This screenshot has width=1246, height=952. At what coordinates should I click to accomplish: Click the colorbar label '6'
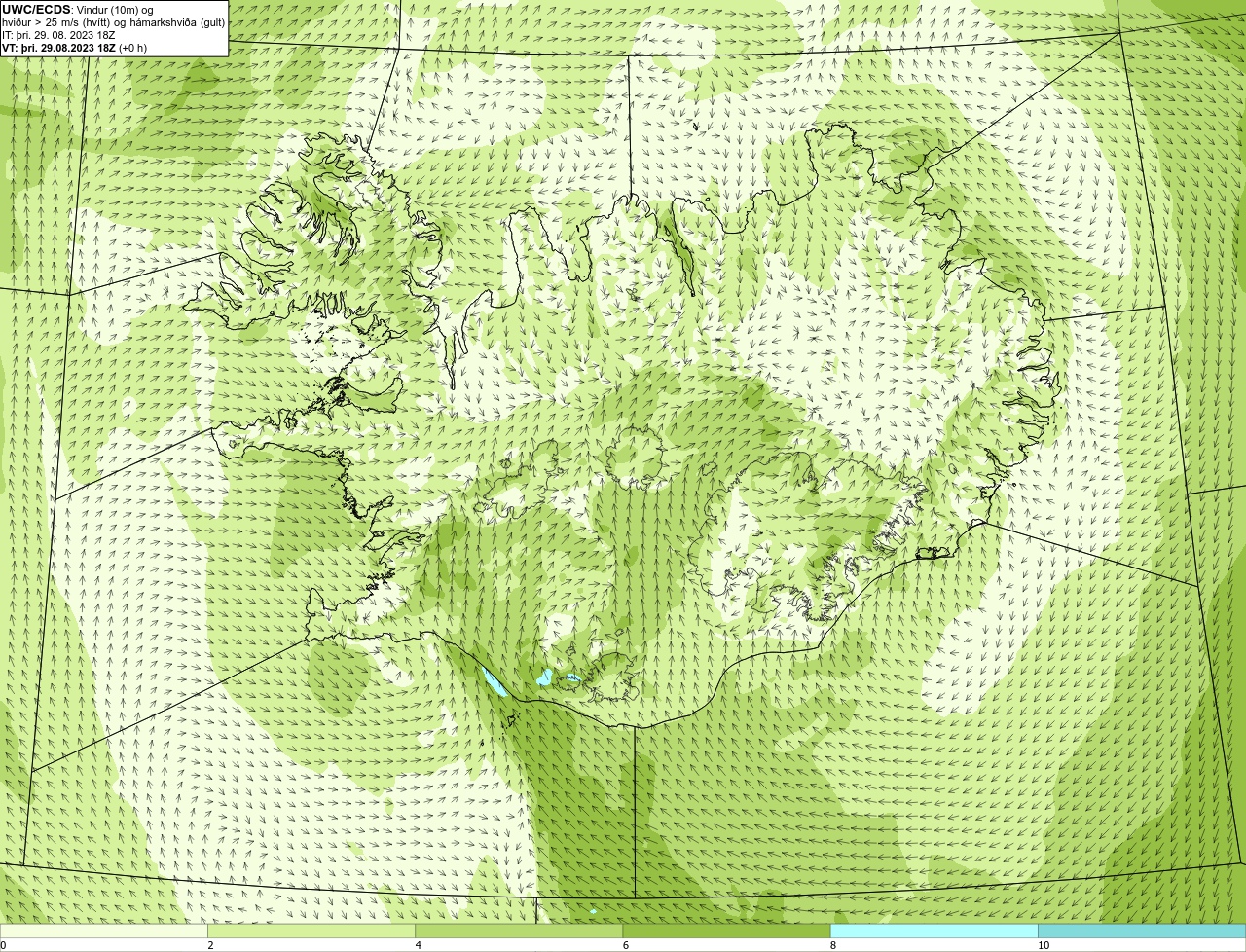pos(625,945)
